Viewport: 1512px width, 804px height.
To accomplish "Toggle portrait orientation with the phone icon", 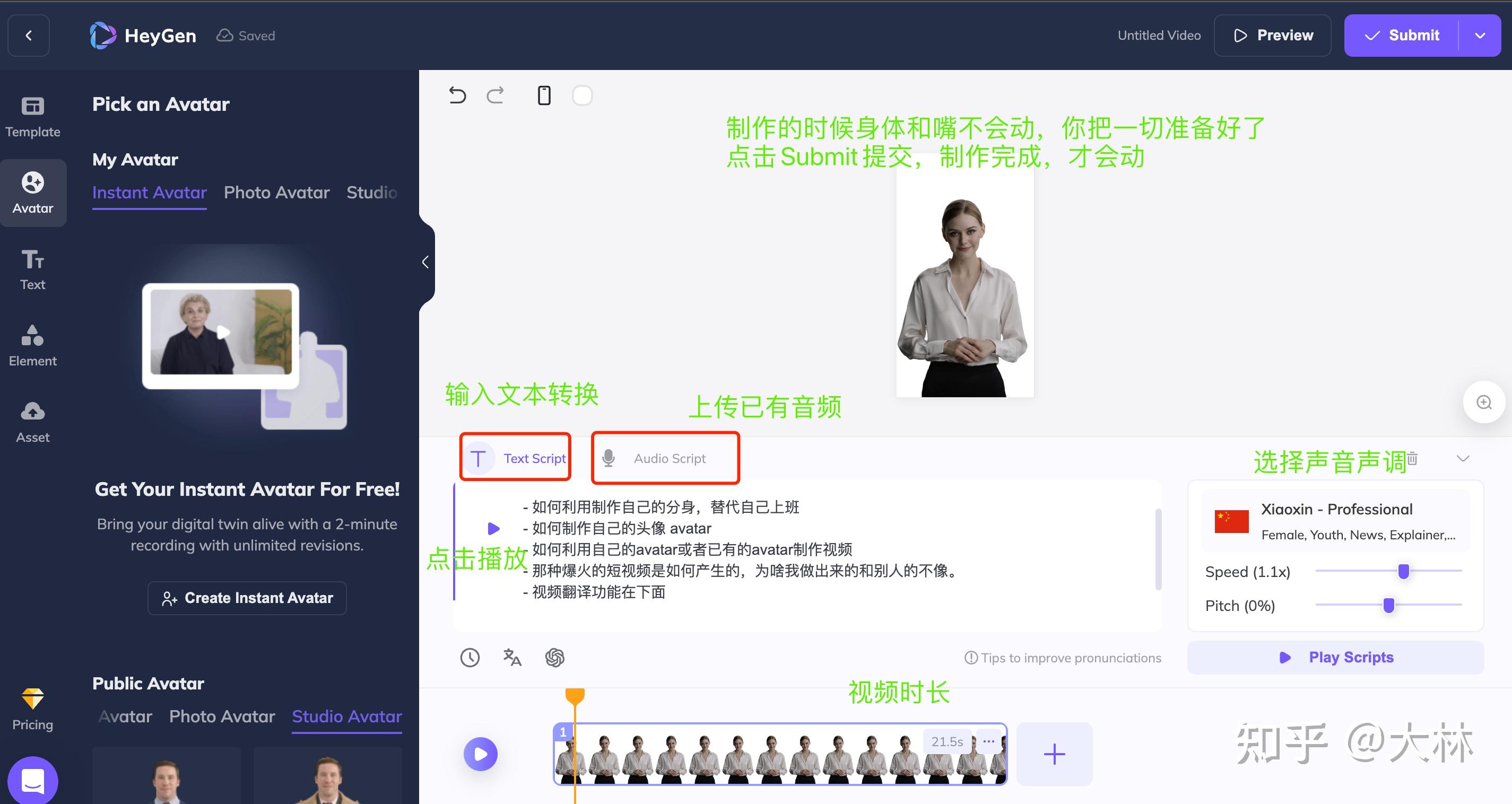I will (x=543, y=95).
